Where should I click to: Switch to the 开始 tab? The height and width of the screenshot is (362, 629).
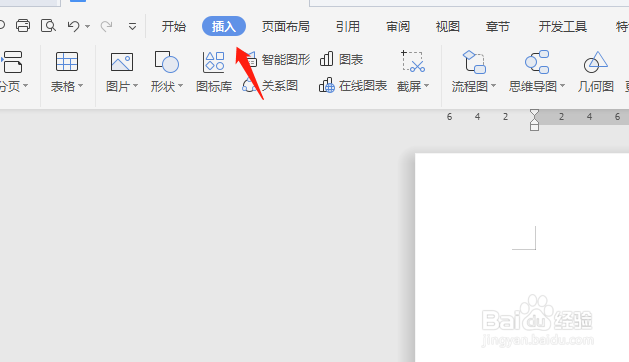pyautogui.click(x=174, y=26)
